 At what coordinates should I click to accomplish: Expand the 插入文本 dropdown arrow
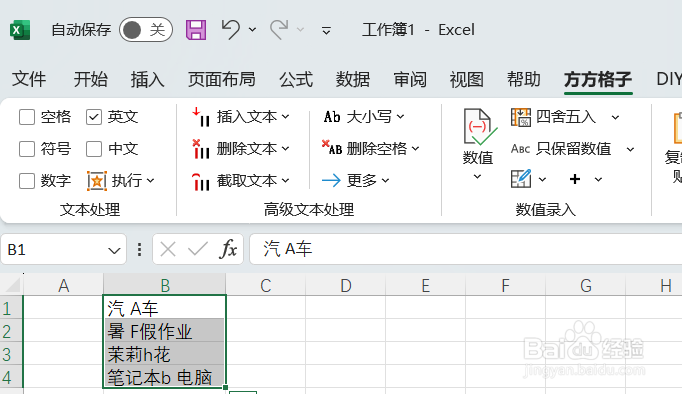tap(285, 117)
